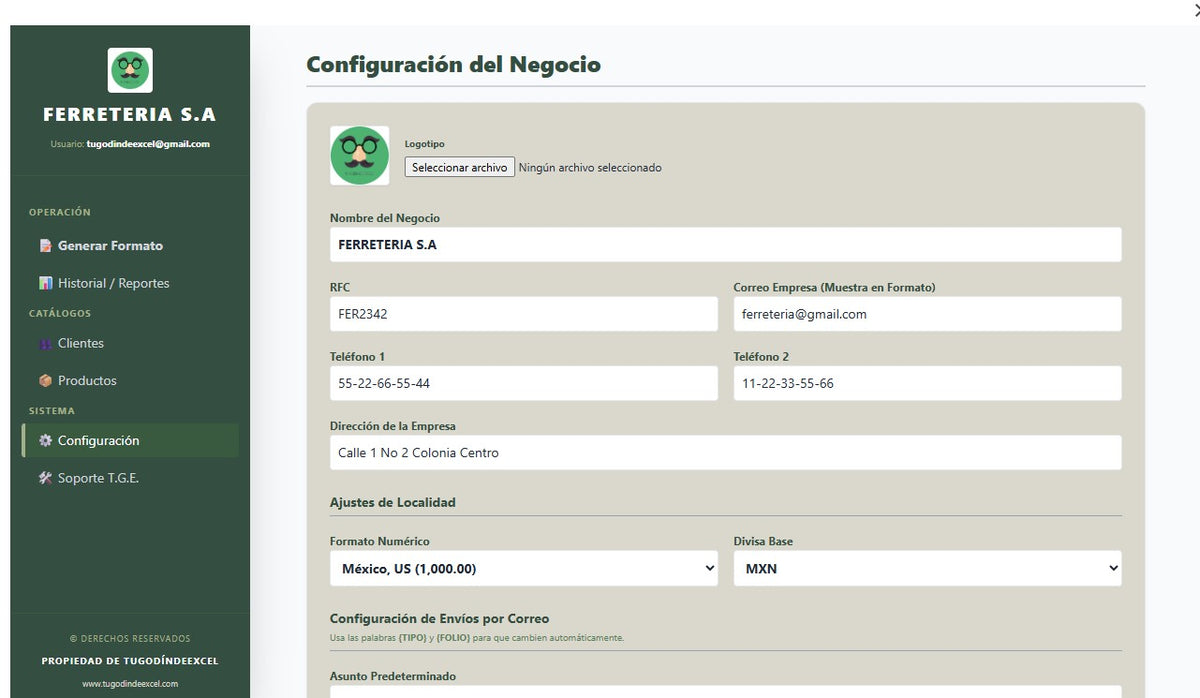Focus the RFC input field

coord(524,314)
